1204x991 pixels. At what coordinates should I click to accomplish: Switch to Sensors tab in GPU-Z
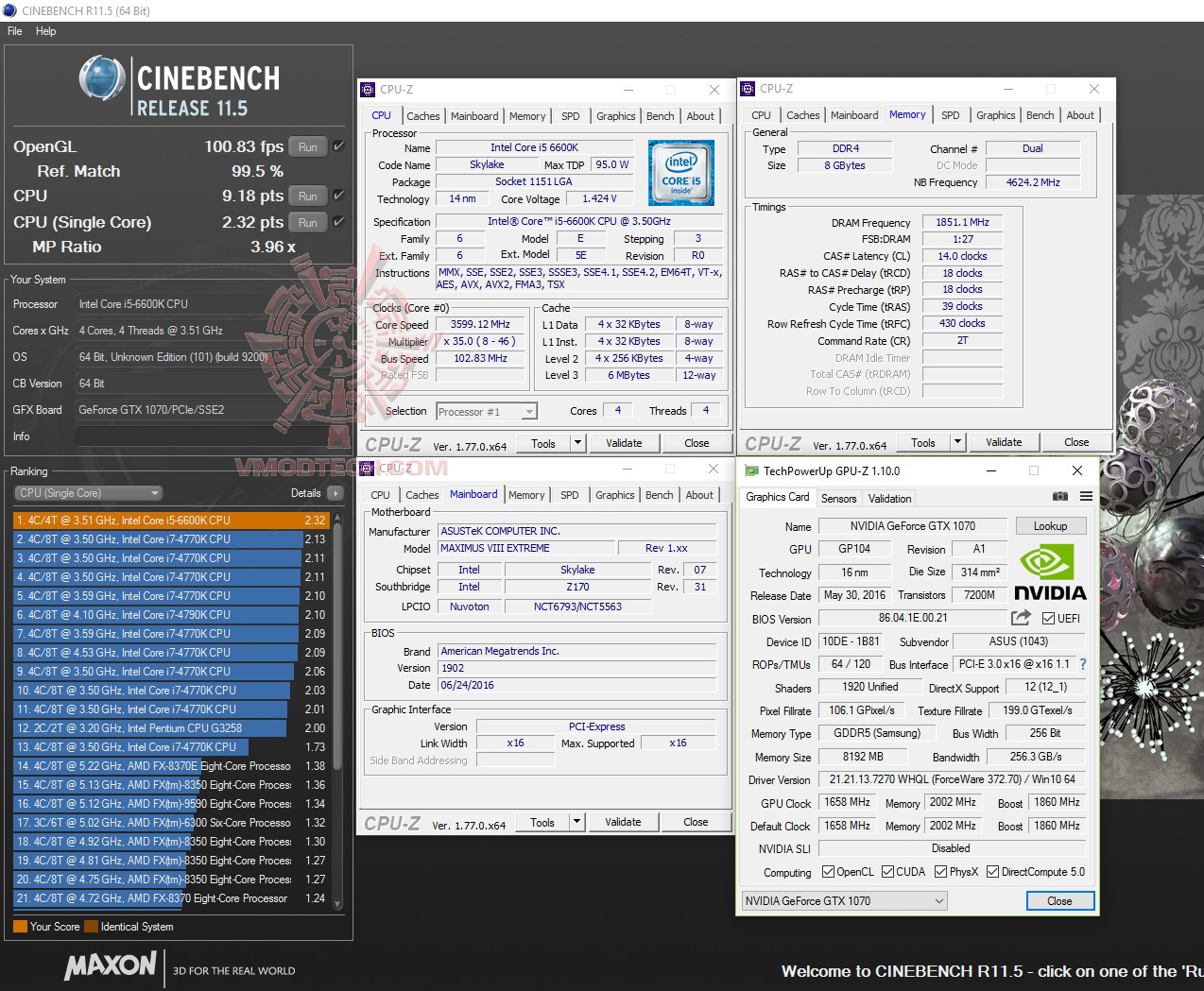coord(839,499)
